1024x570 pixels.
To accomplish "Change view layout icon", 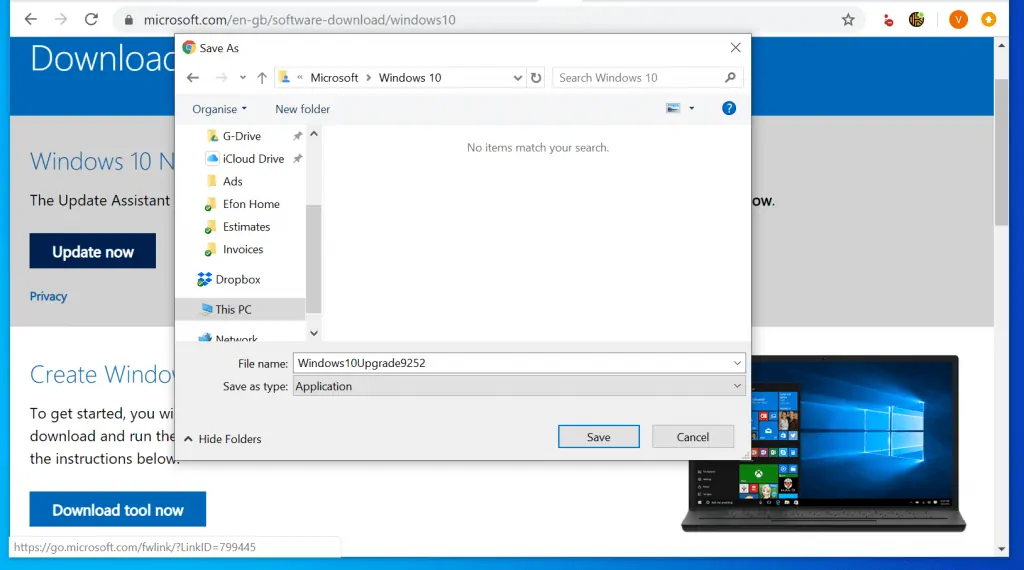I will click(x=673, y=108).
